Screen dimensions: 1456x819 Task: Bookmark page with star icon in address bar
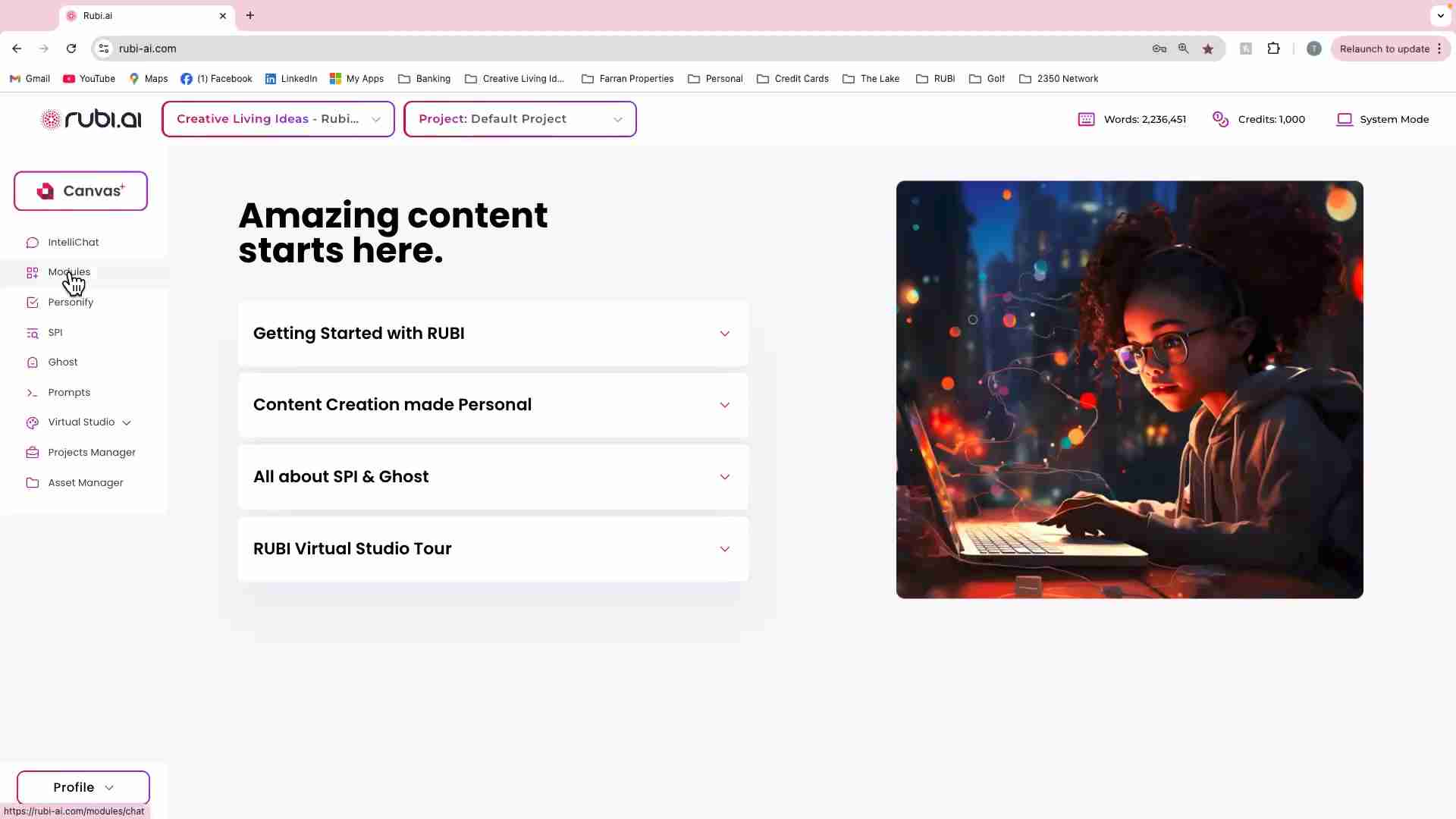tap(1208, 49)
